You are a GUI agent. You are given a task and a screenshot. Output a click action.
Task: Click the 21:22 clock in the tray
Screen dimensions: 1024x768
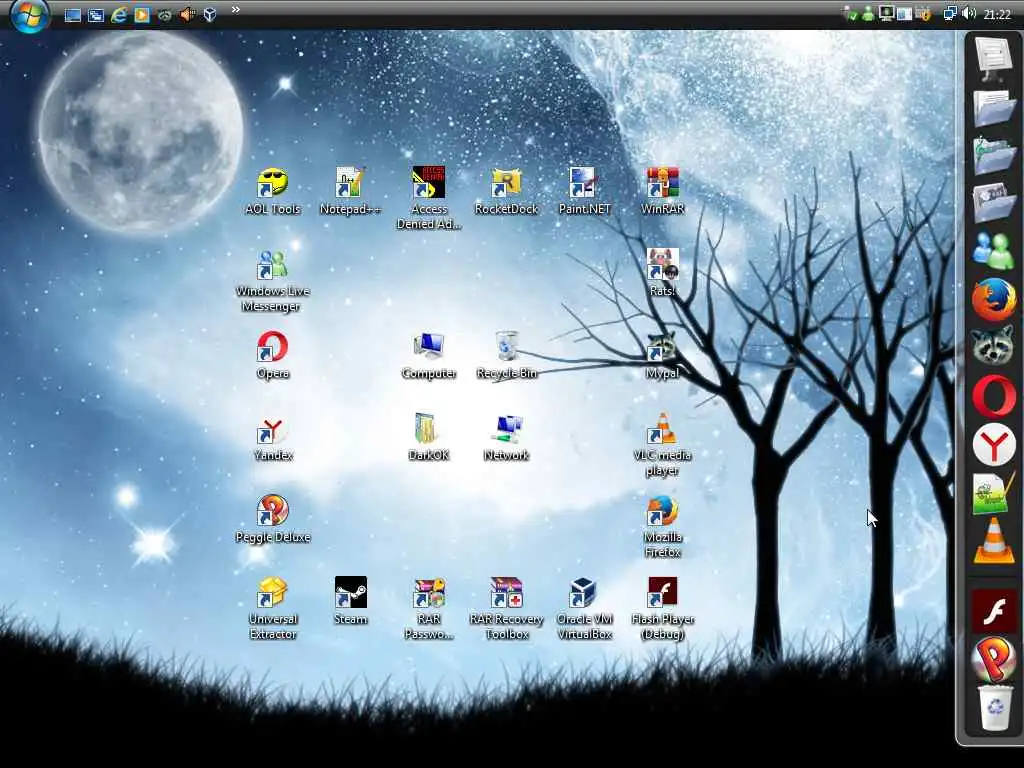[997, 14]
